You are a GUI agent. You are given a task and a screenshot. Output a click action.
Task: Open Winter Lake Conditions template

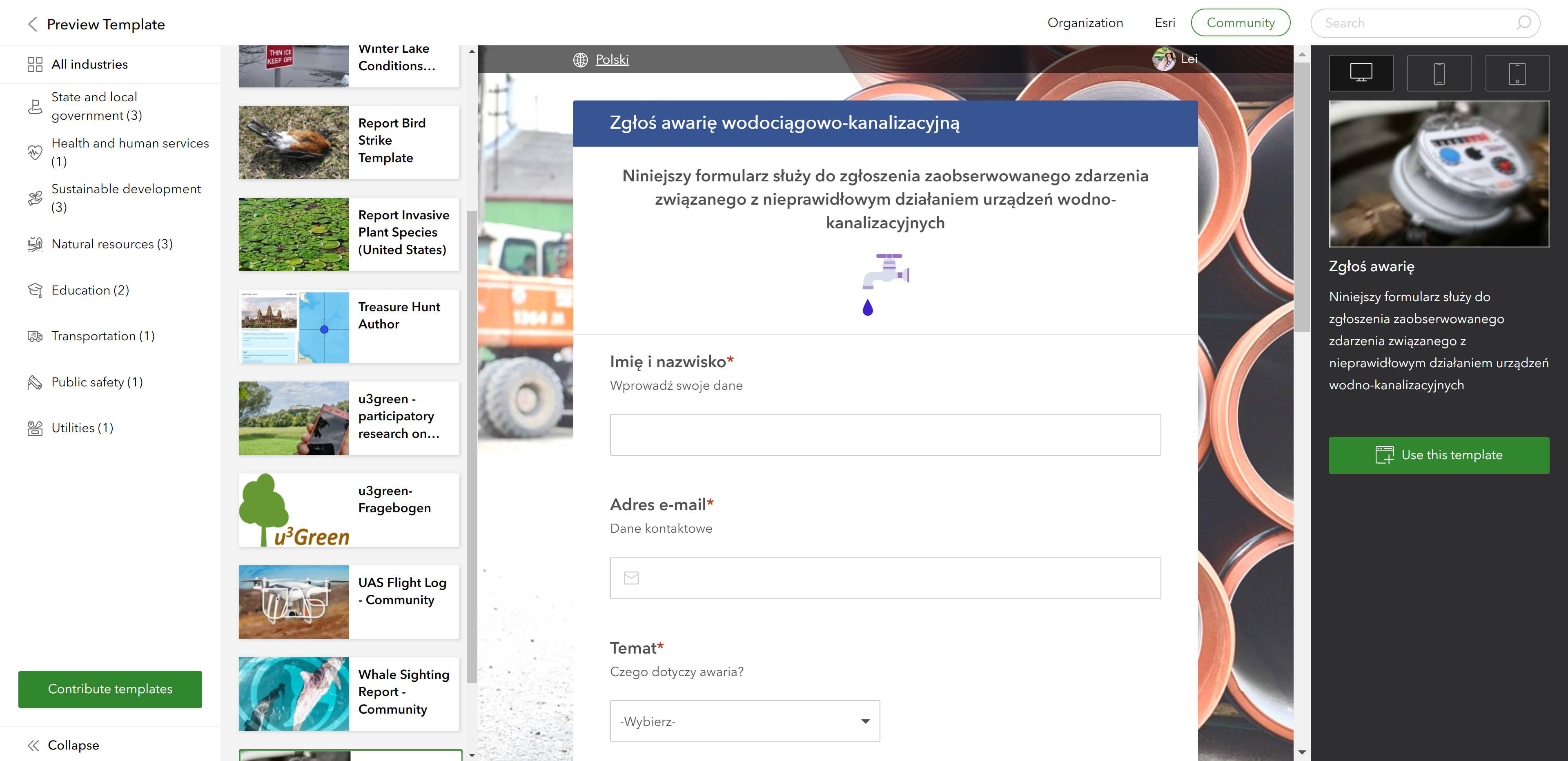[349, 66]
